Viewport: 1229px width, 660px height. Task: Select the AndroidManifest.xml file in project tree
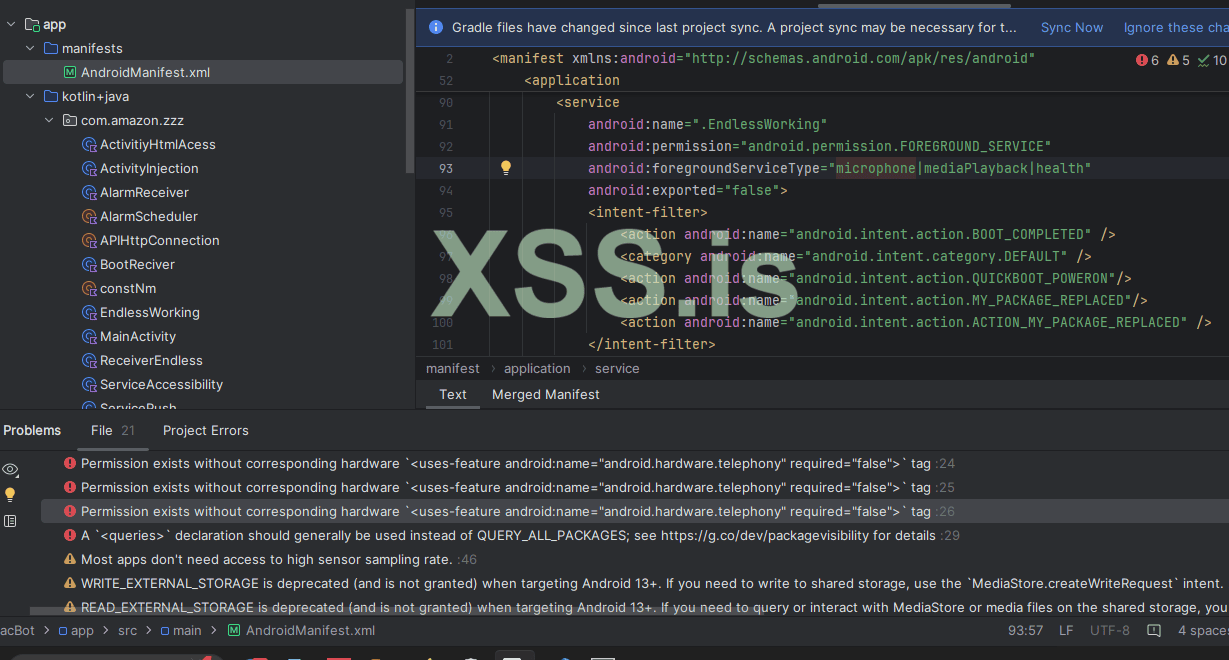pos(145,72)
